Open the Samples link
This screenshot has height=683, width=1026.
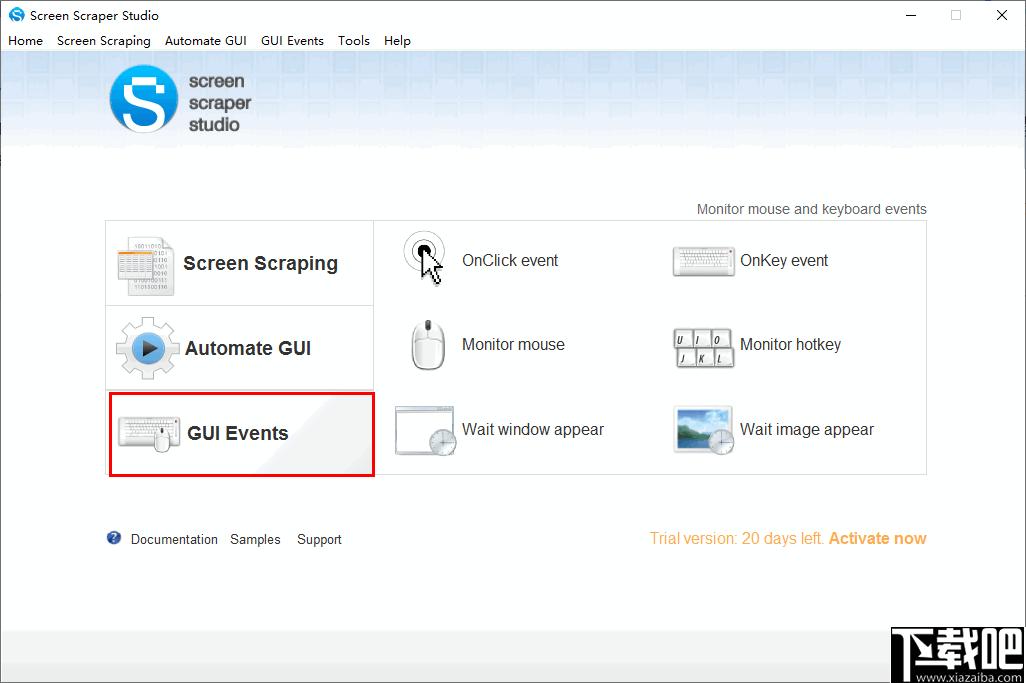click(x=255, y=539)
